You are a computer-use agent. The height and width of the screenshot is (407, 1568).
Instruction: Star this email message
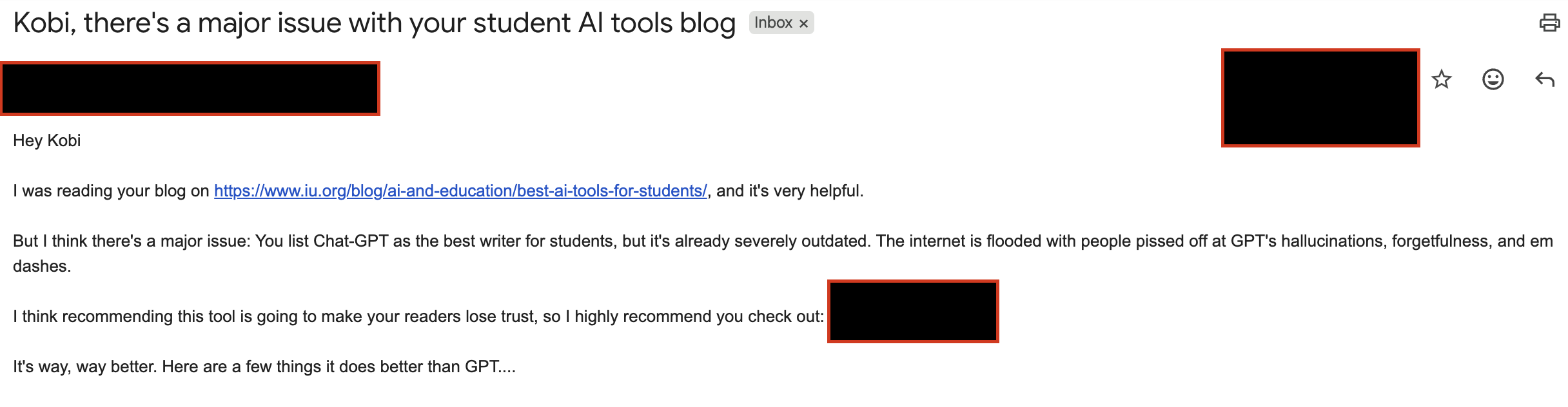pyautogui.click(x=1442, y=80)
